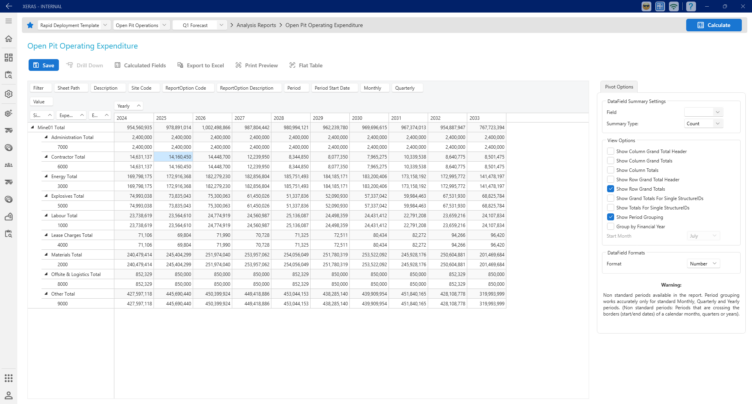Click the ReportOption Code field chip
The image size is (752, 404).
[186, 88]
